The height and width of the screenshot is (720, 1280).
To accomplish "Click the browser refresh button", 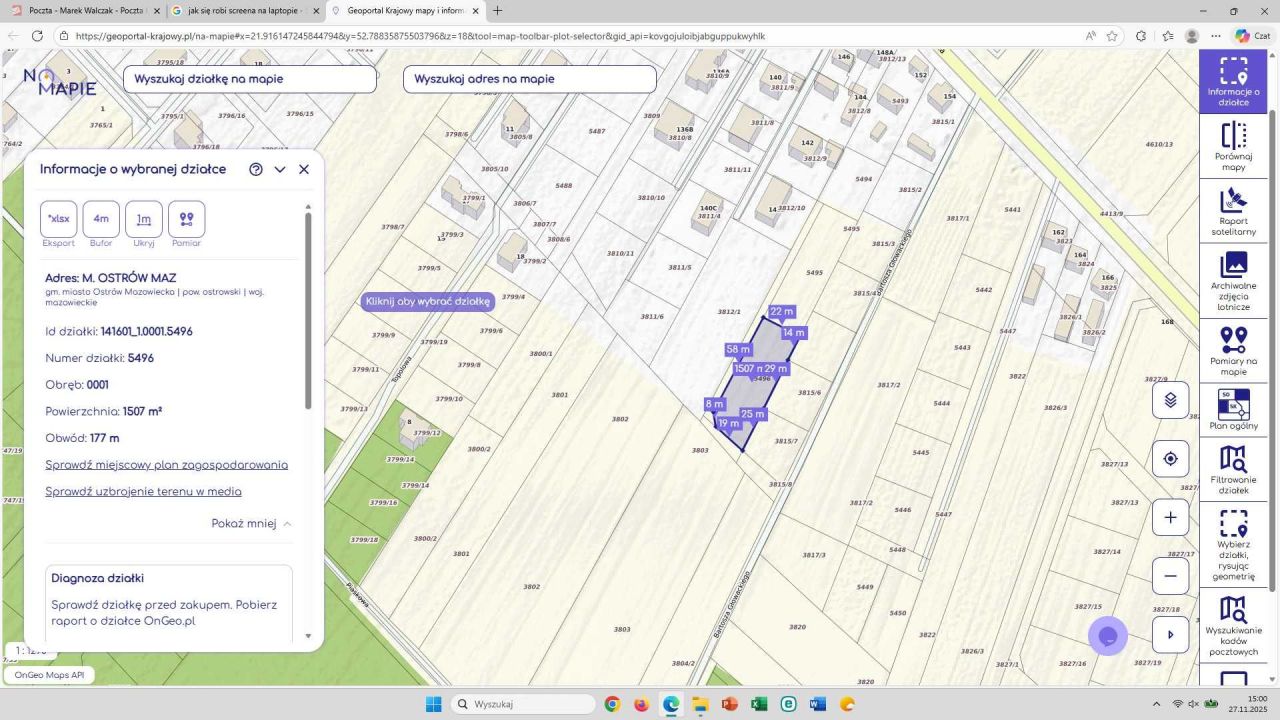I will point(37,36).
